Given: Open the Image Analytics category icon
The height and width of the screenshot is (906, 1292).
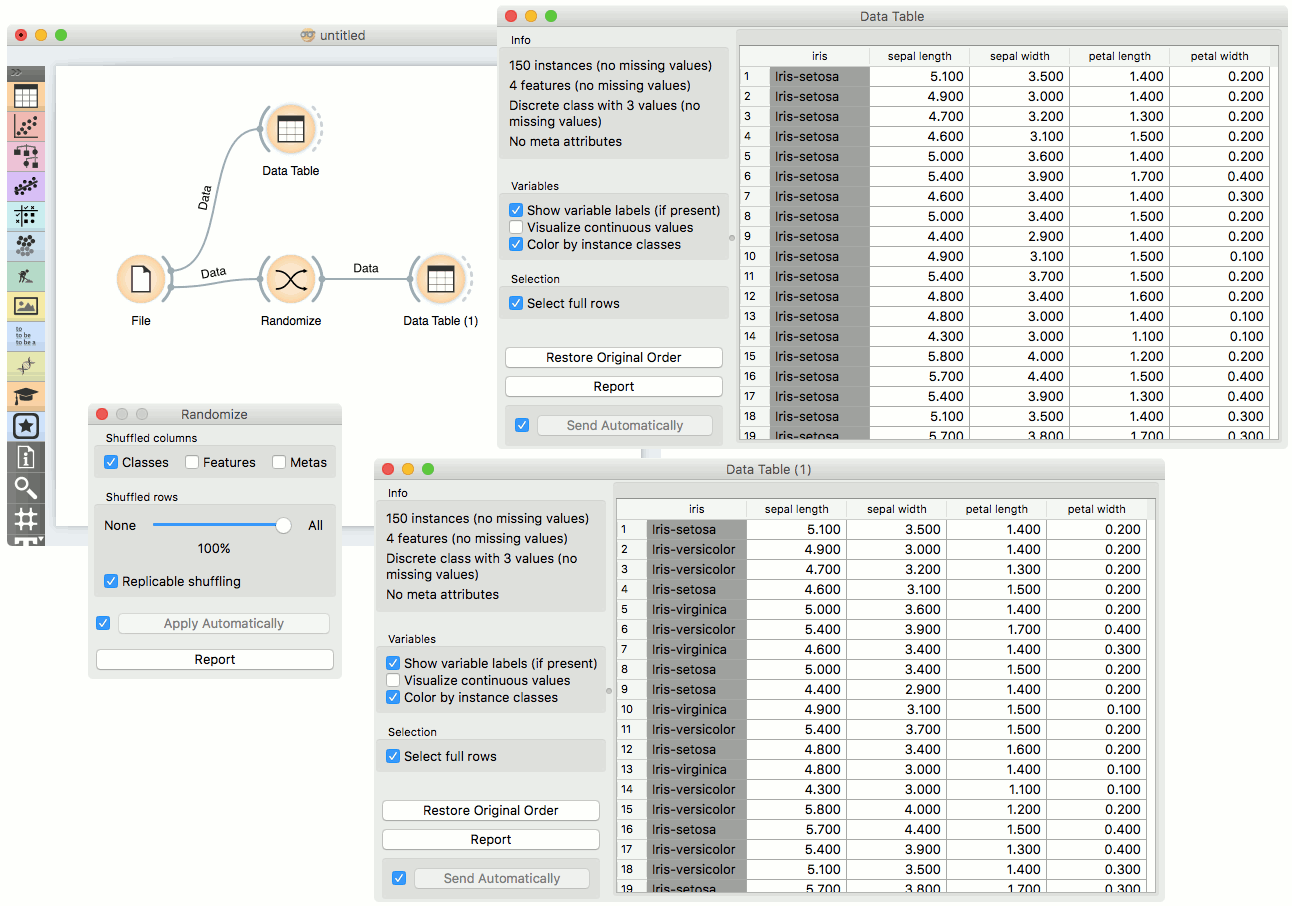Looking at the screenshot, I should click(x=26, y=306).
